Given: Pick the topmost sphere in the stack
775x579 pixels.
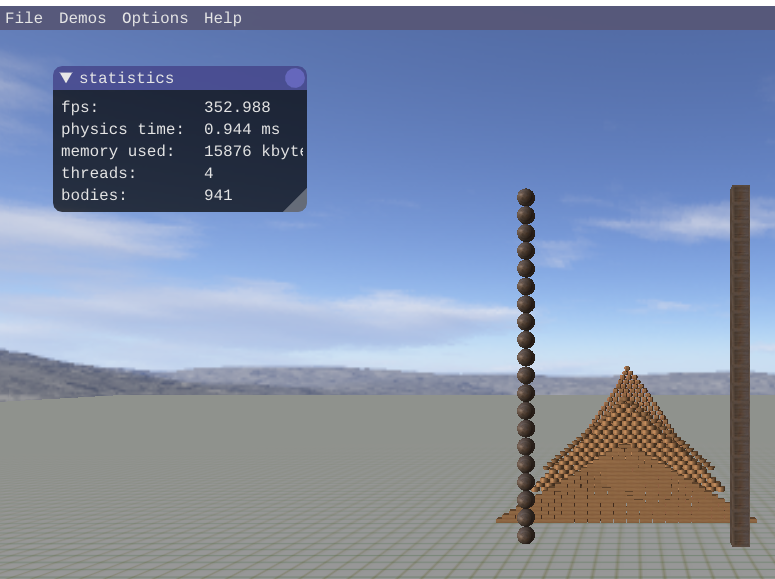Looking at the screenshot, I should coord(526,197).
